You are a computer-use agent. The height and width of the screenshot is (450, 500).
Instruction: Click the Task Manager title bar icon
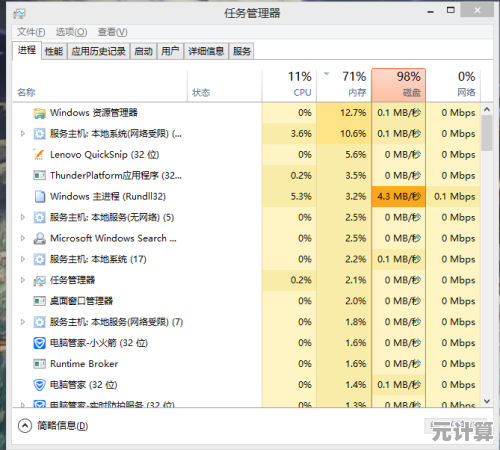pos(19,14)
